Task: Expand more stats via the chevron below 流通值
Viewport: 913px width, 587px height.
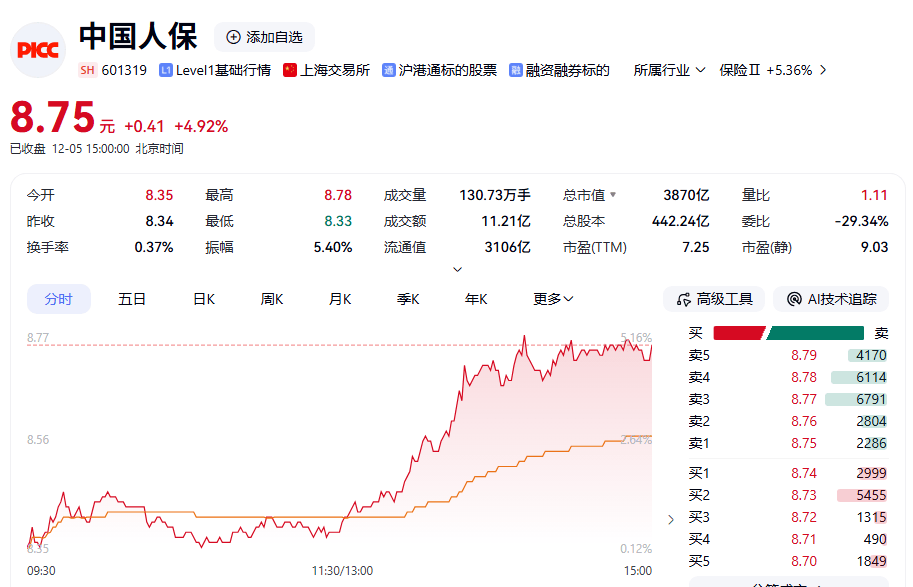Action: 458,269
